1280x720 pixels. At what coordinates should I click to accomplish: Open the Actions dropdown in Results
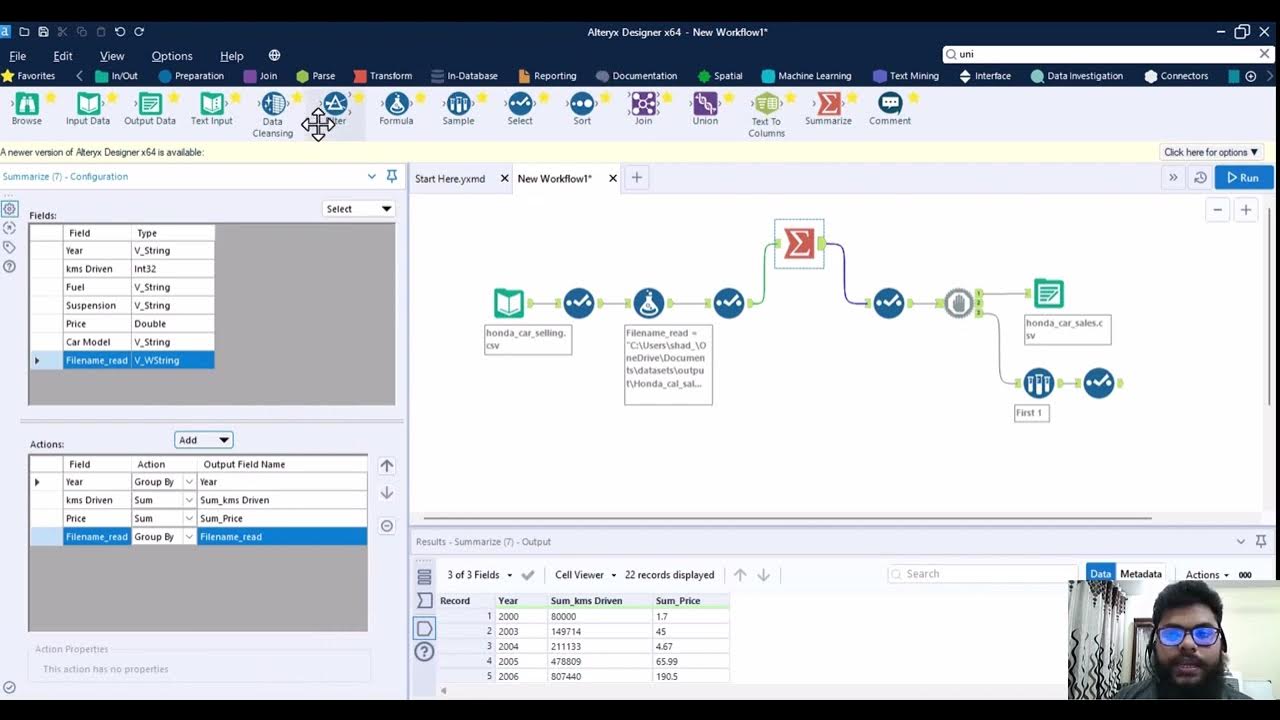coord(1207,575)
